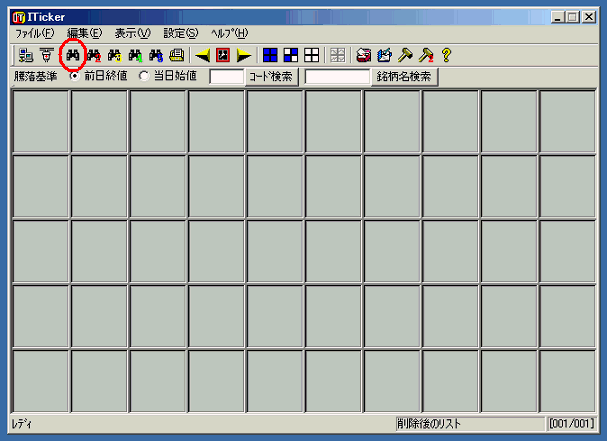The width and height of the screenshot is (607, 441).
Task: Click the plain binoculars search icon
Action: click(x=73, y=55)
